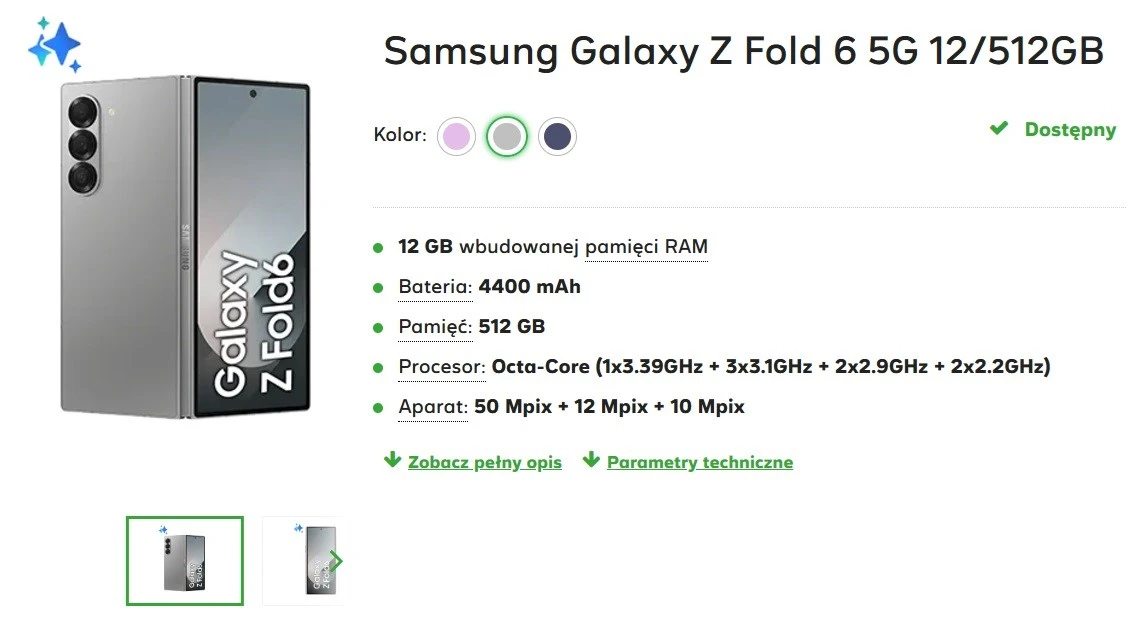This screenshot has height=643, width=1142.
Task: Select the first gallery thumbnail
Action: tap(185, 561)
